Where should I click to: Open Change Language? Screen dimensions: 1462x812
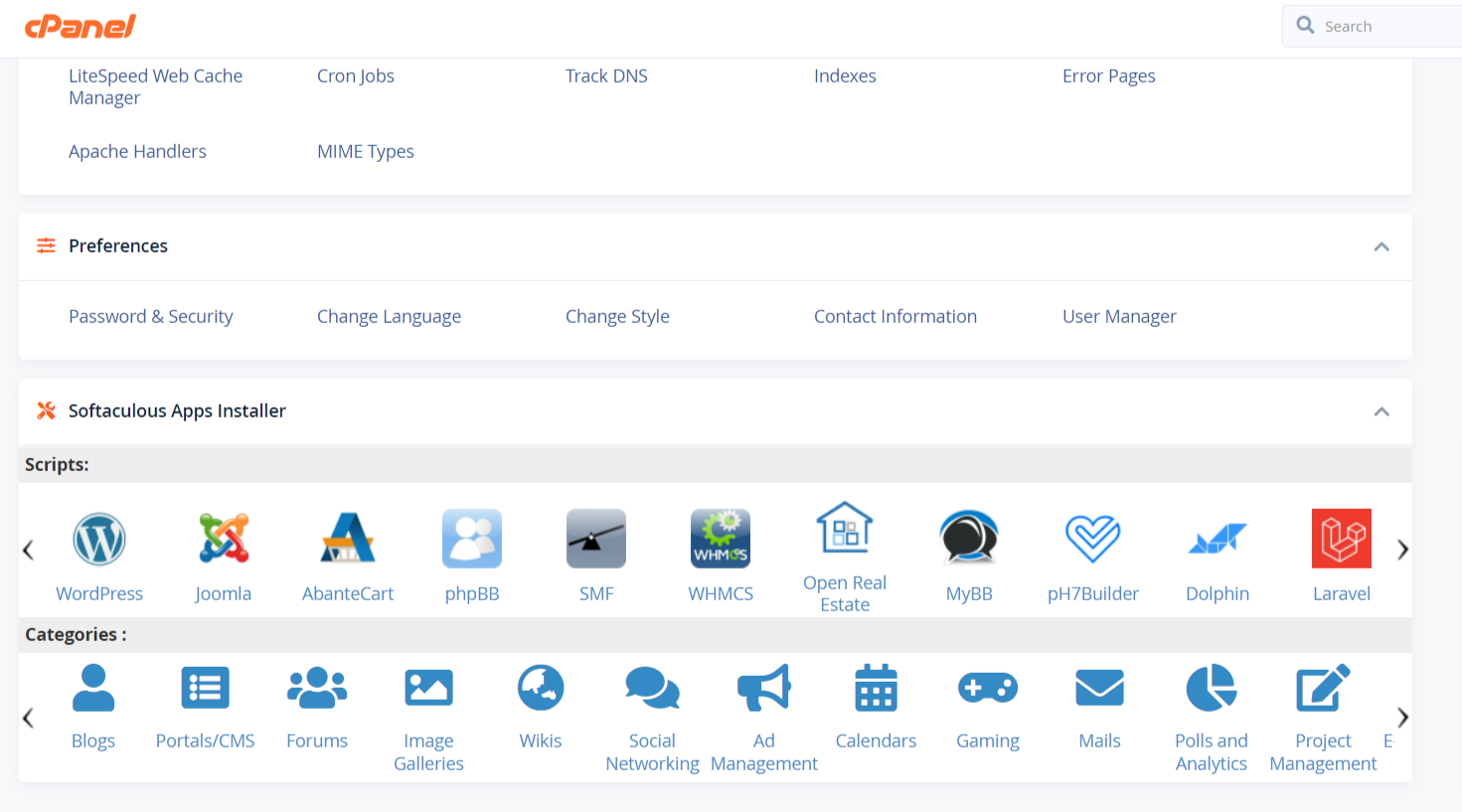coord(389,316)
